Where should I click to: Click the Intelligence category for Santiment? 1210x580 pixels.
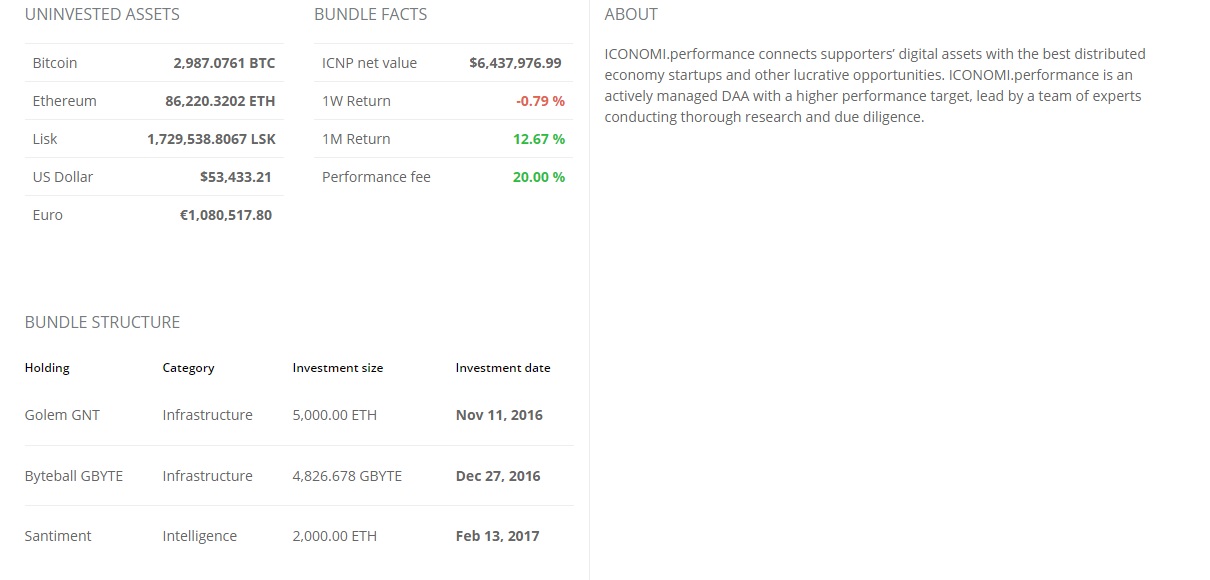[x=200, y=536]
